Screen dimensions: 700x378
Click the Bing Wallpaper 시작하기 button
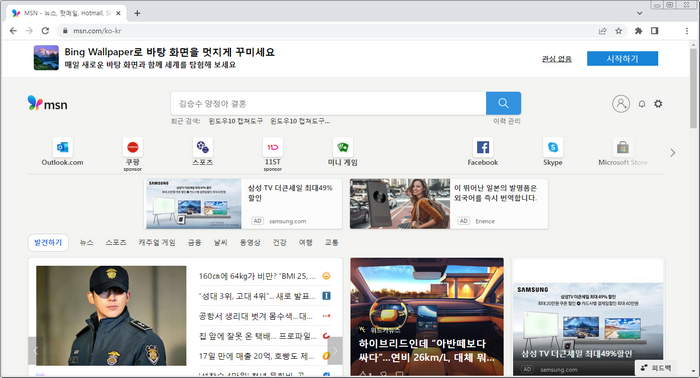(x=622, y=58)
